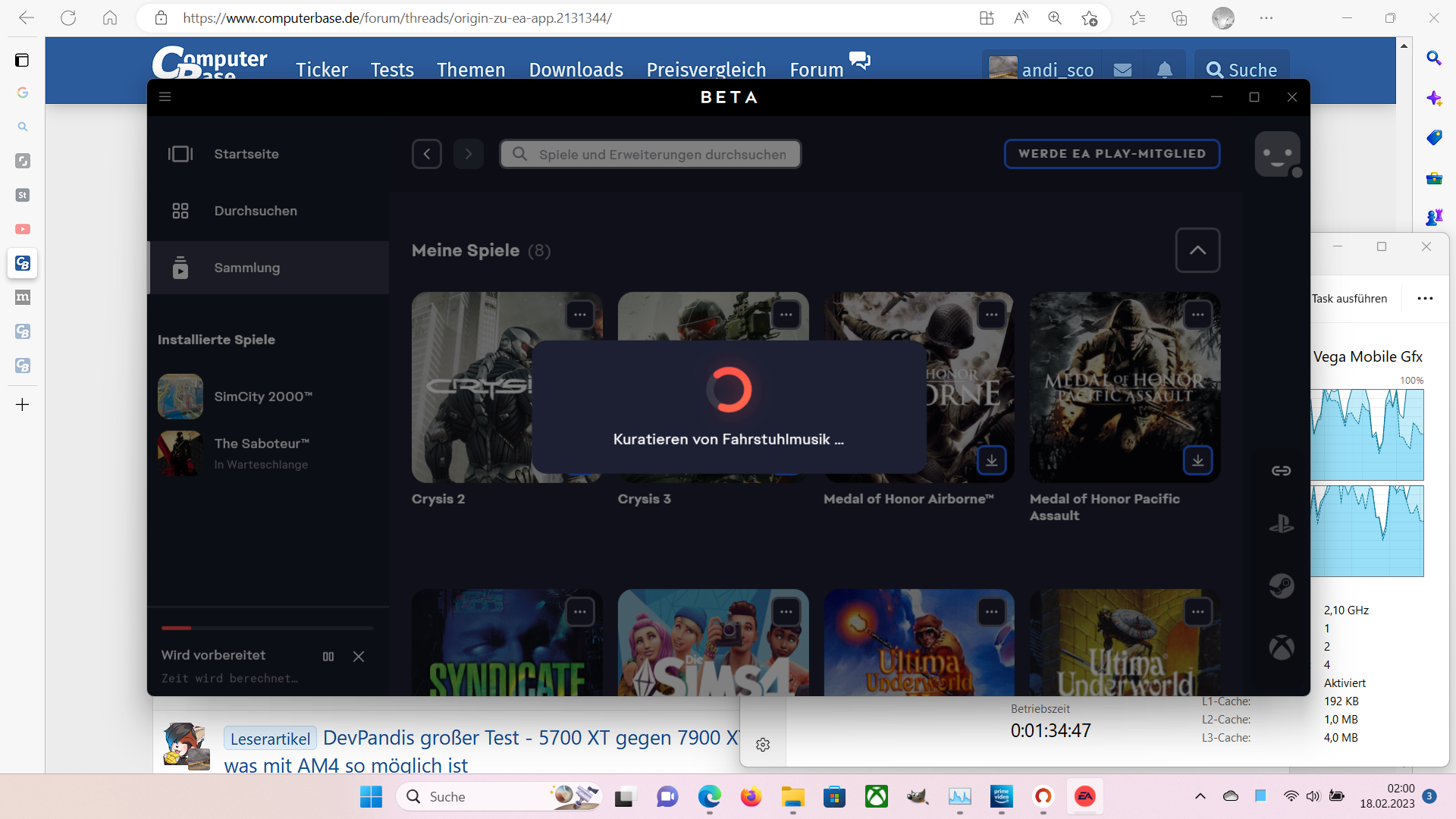This screenshot has width=1456, height=819.
Task: Click the Xbox icon in right sidebar
Action: click(1281, 648)
